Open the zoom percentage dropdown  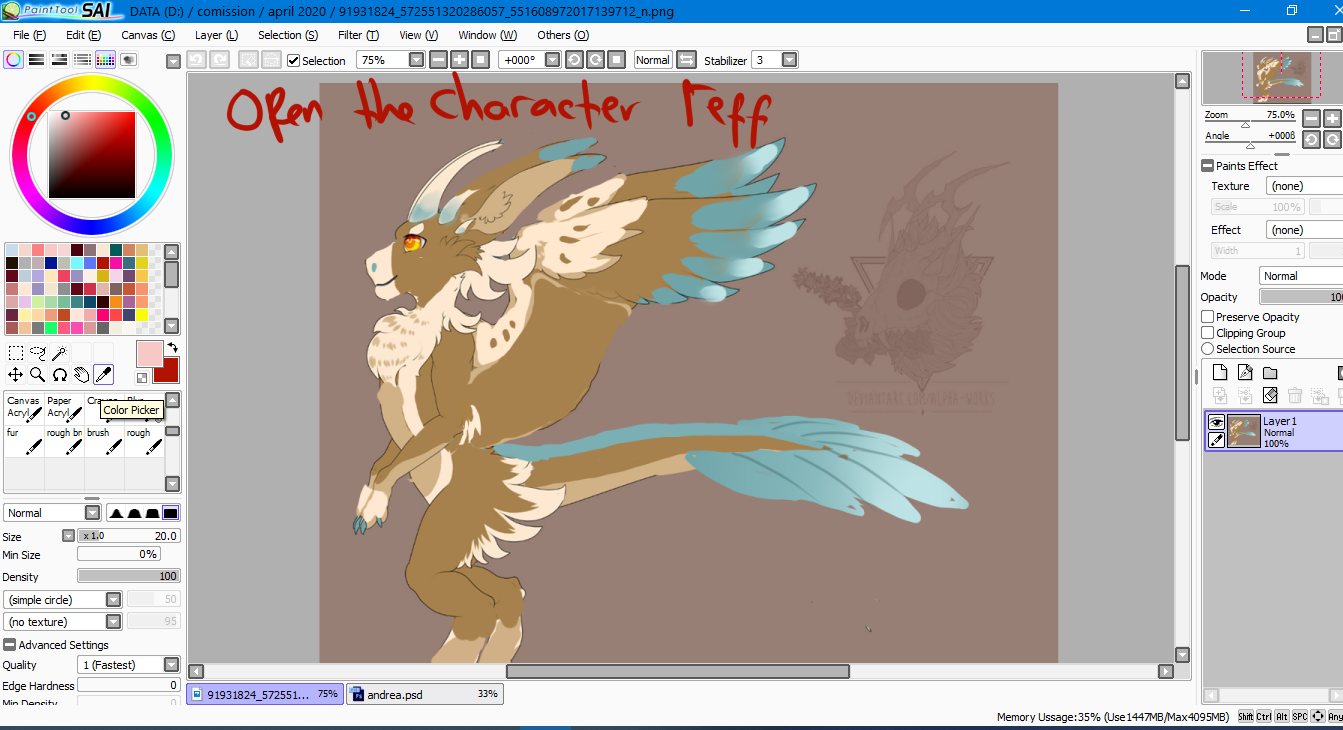417,60
